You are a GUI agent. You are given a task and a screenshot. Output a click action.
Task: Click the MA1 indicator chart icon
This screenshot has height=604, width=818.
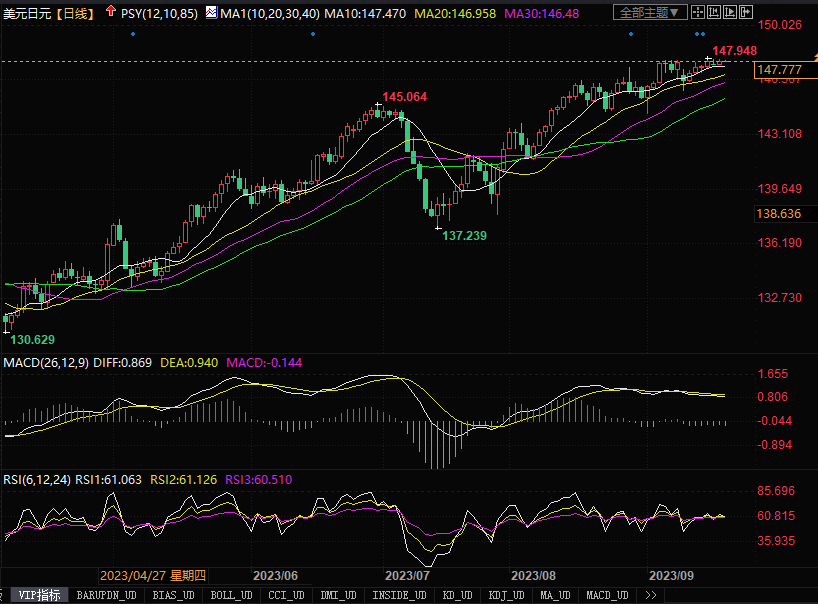(x=210, y=13)
